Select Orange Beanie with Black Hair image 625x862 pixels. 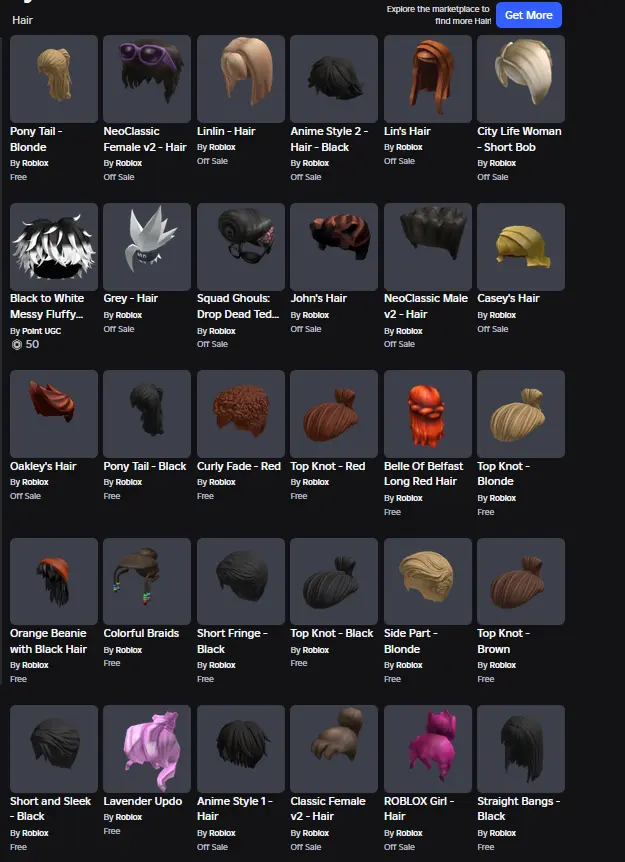pos(54,581)
